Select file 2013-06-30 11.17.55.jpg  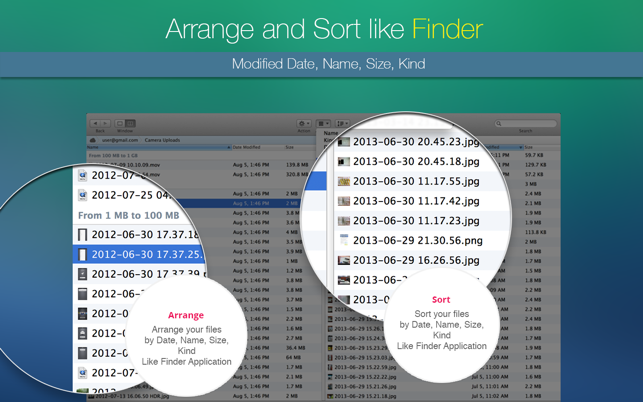416,181
